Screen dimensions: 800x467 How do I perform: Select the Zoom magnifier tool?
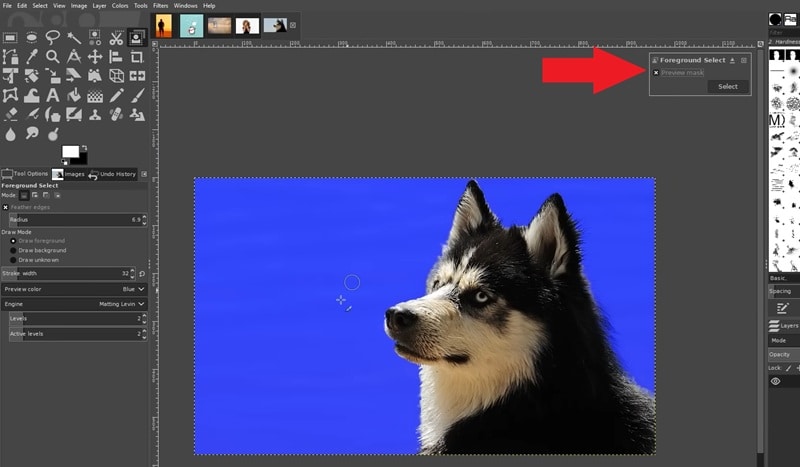point(53,56)
